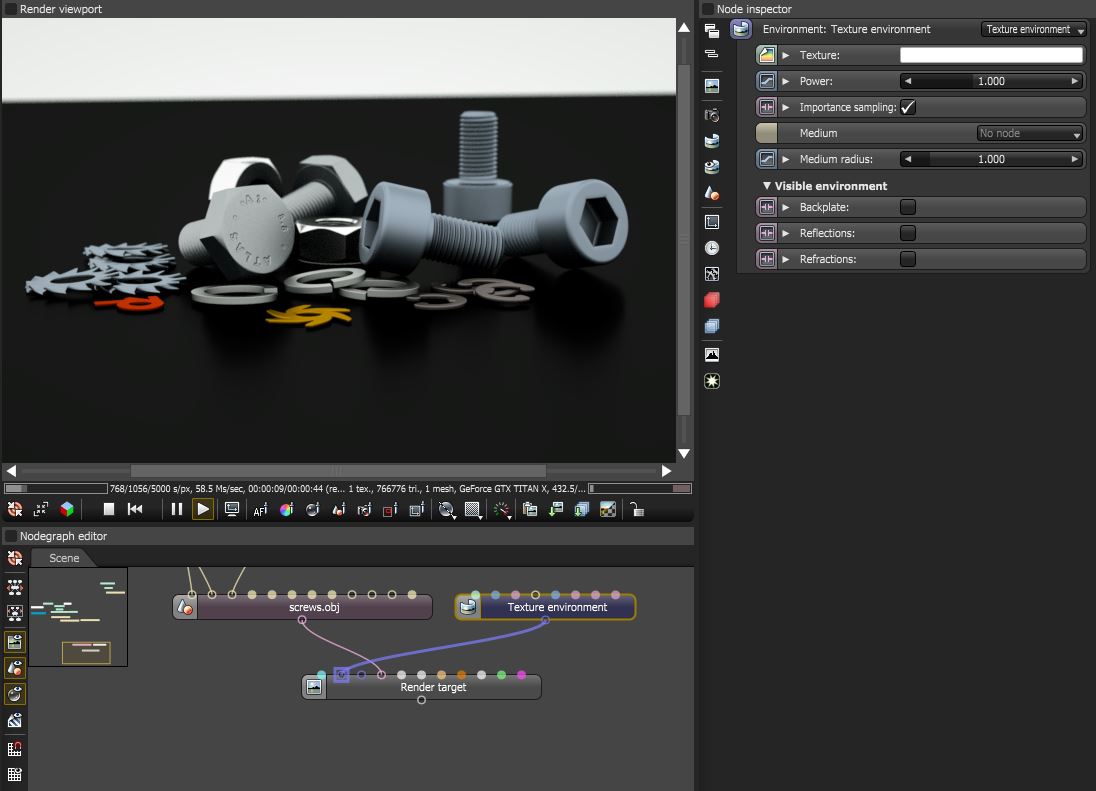Save the rendered image via the save icon
This screenshot has width=1096, height=791.
(x=555, y=509)
